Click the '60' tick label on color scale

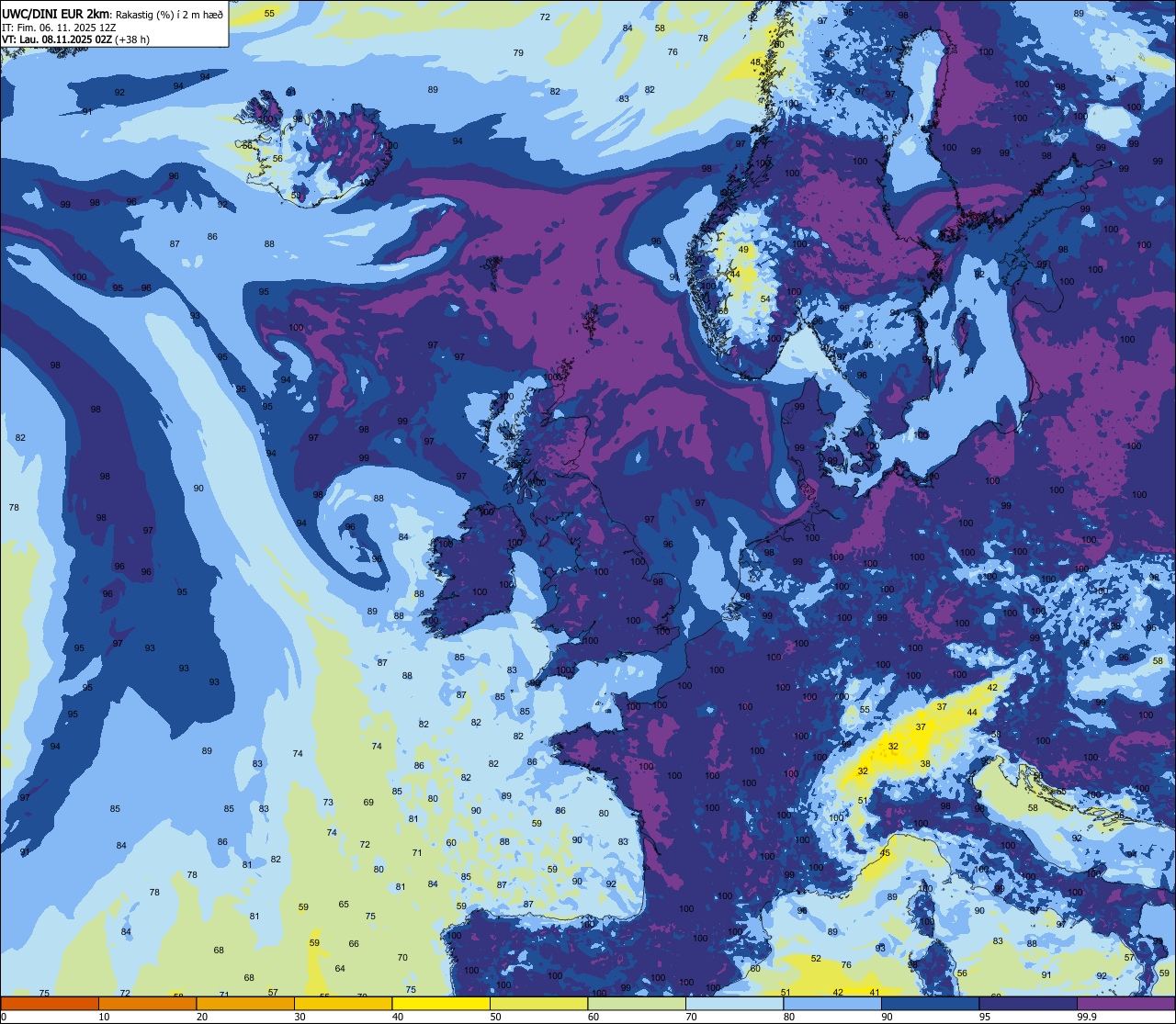click(x=594, y=1017)
